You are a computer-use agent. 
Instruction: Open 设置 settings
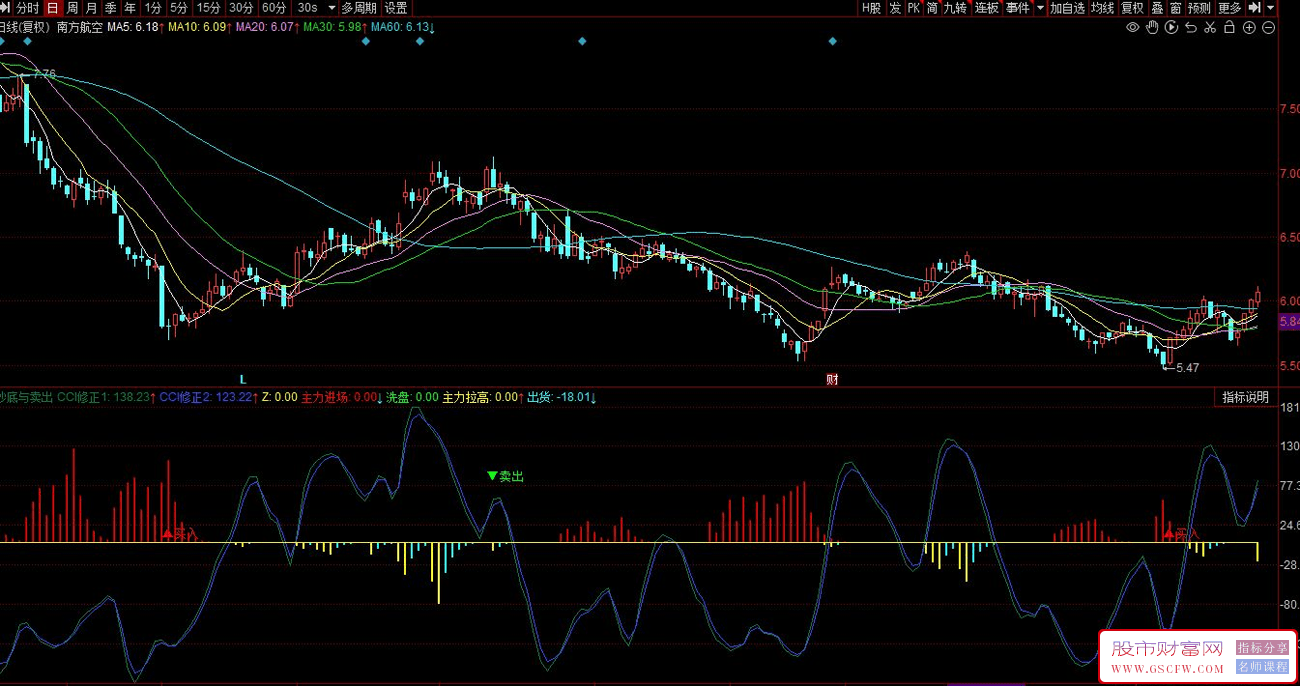pos(396,8)
